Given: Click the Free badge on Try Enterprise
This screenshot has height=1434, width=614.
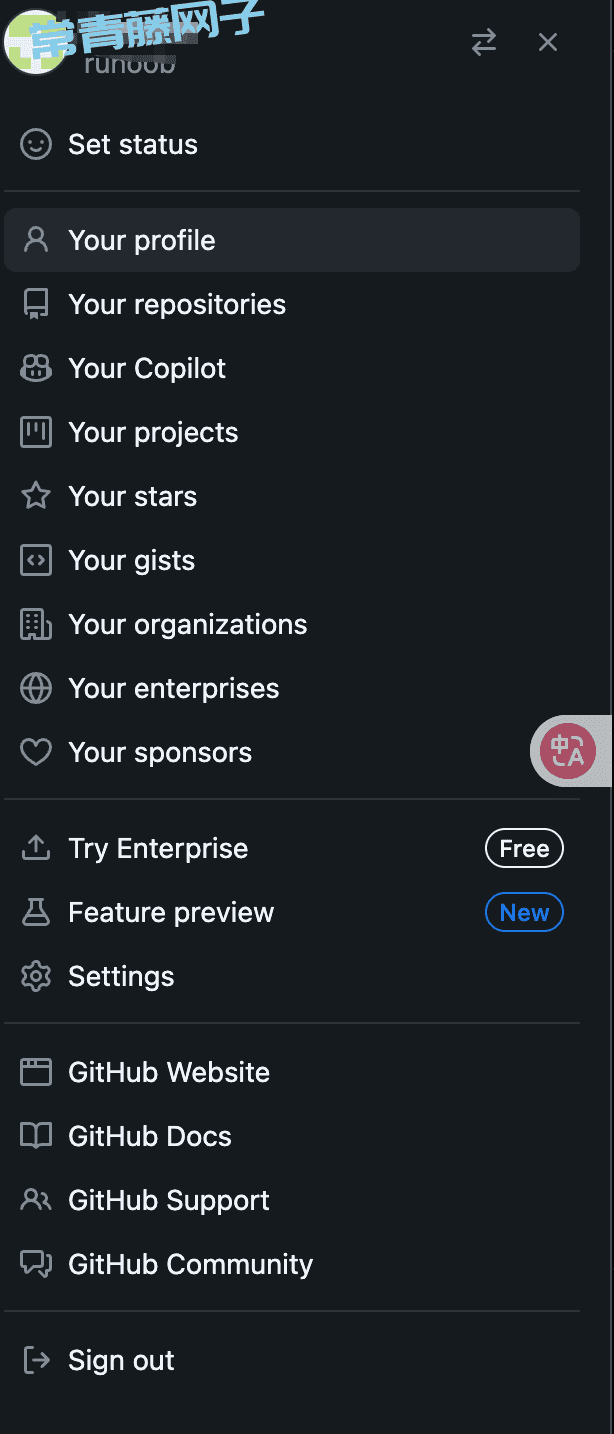Looking at the screenshot, I should click(x=524, y=848).
